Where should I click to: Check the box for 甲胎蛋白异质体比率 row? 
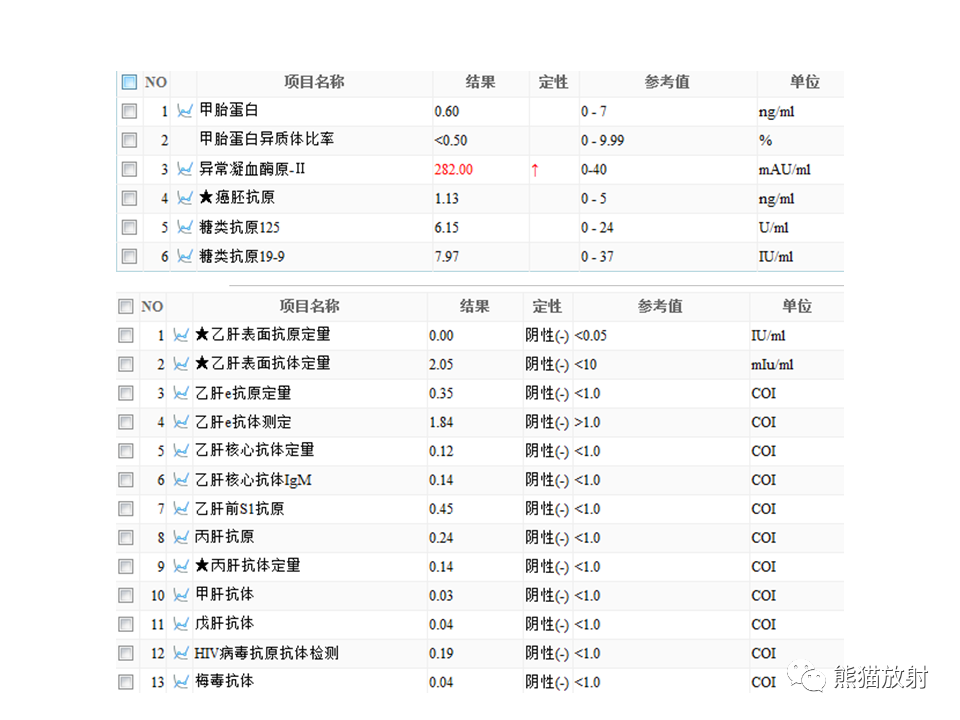pos(129,140)
